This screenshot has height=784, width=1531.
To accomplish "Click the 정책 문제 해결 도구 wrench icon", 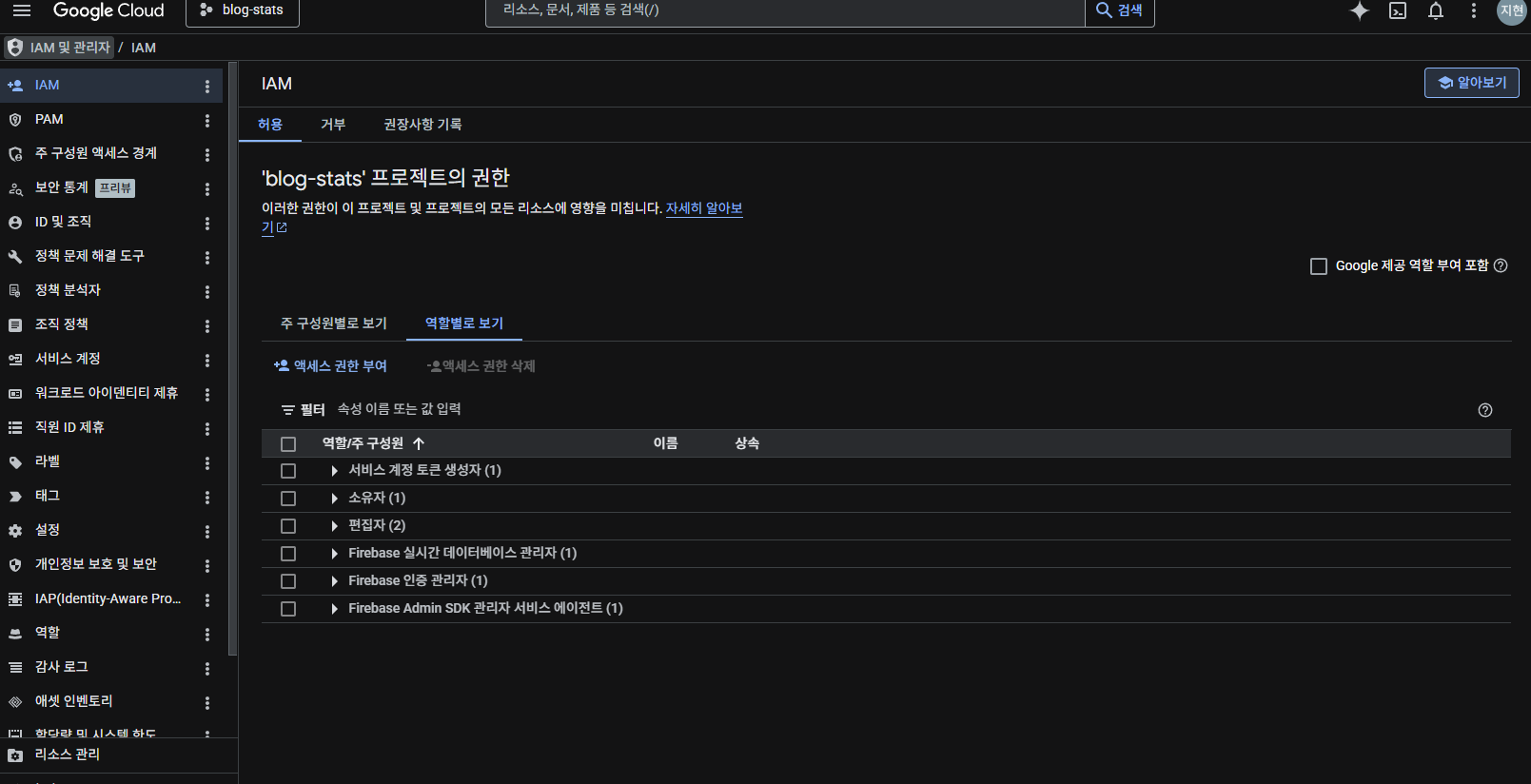I will click(x=15, y=257).
